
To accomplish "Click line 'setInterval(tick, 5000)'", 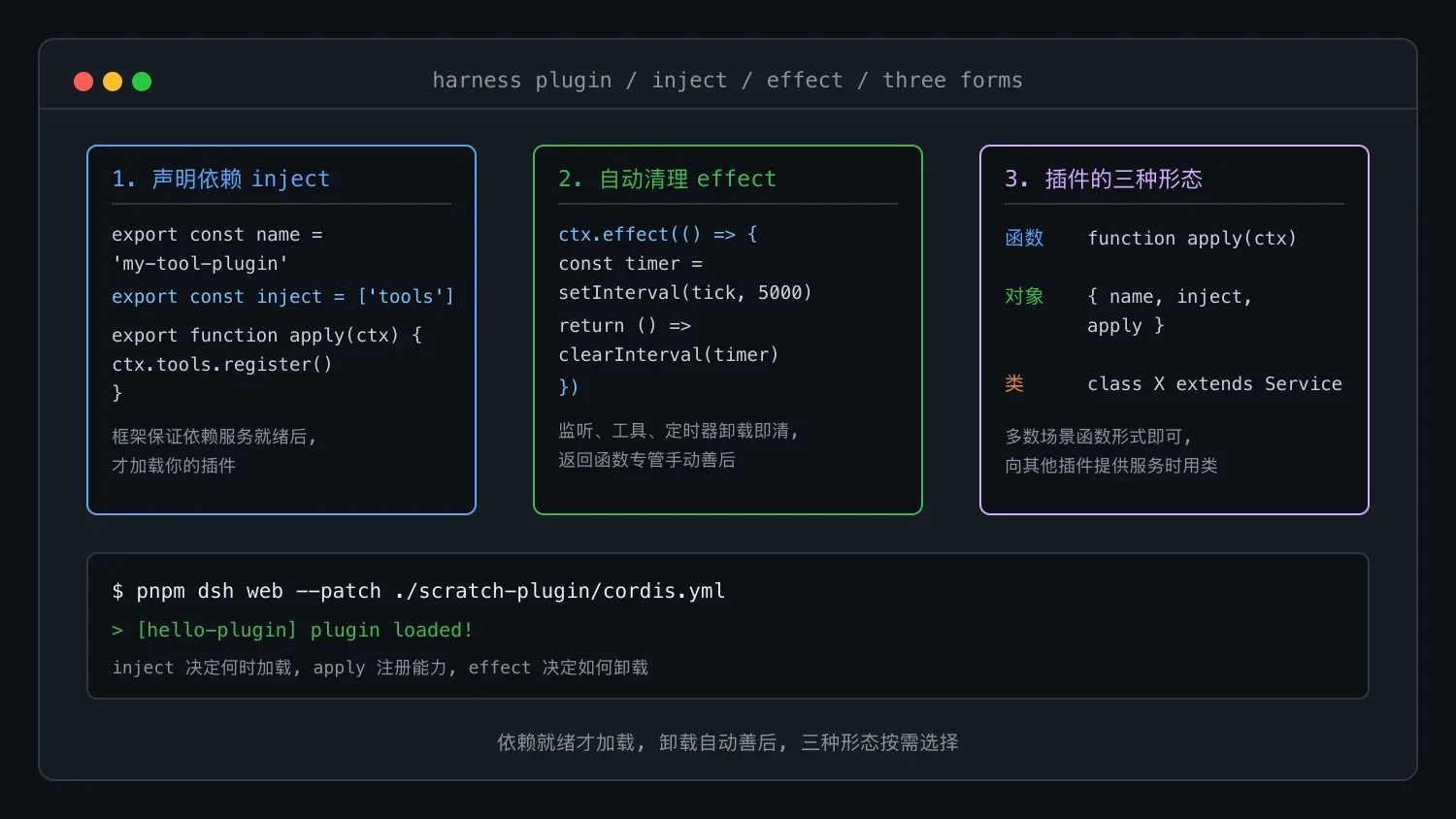I will [x=685, y=293].
